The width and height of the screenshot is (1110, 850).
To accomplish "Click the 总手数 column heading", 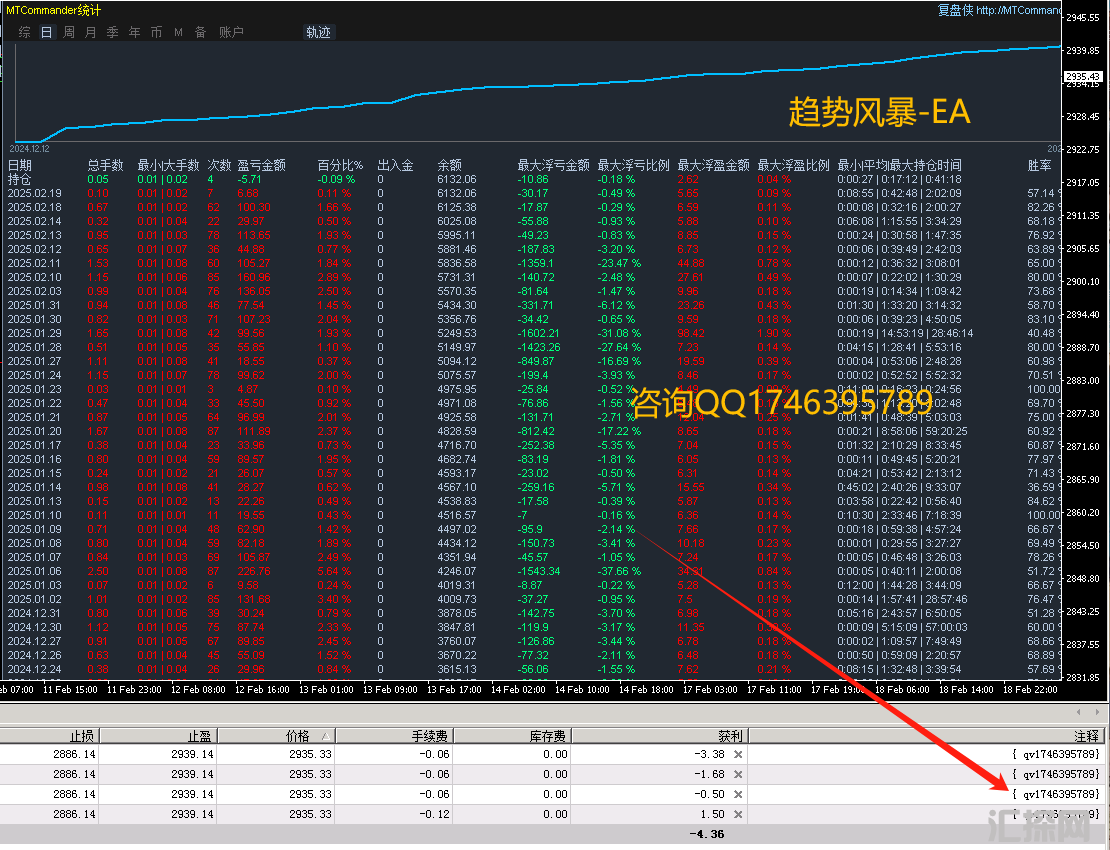I will click(x=105, y=165).
